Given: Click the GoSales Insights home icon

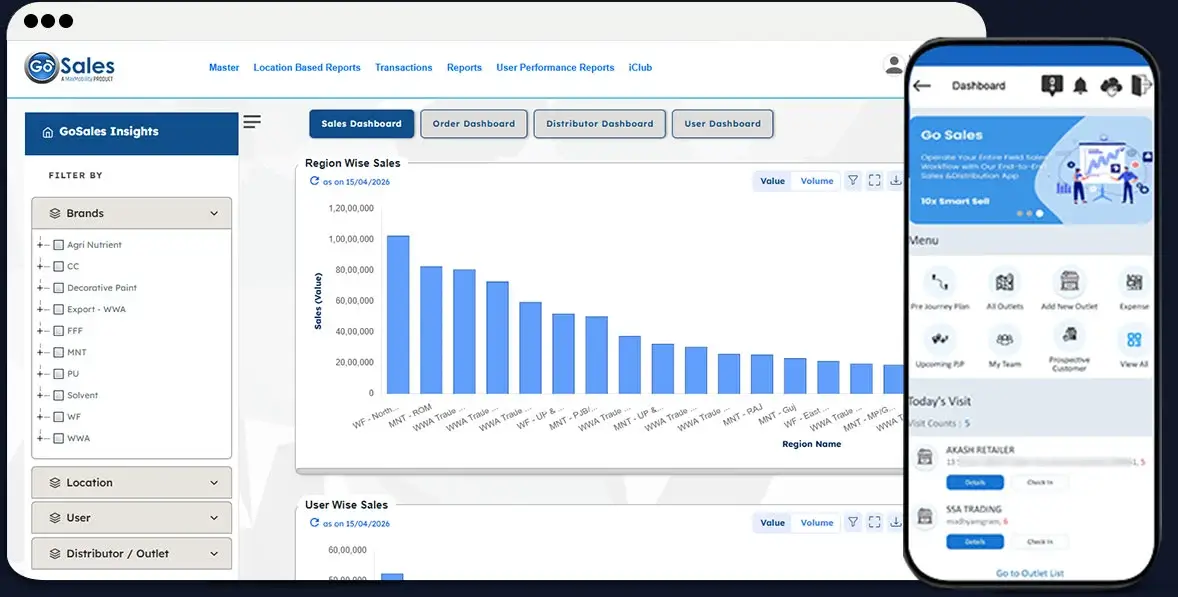Looking at the screenshot, I should [47, 132].
